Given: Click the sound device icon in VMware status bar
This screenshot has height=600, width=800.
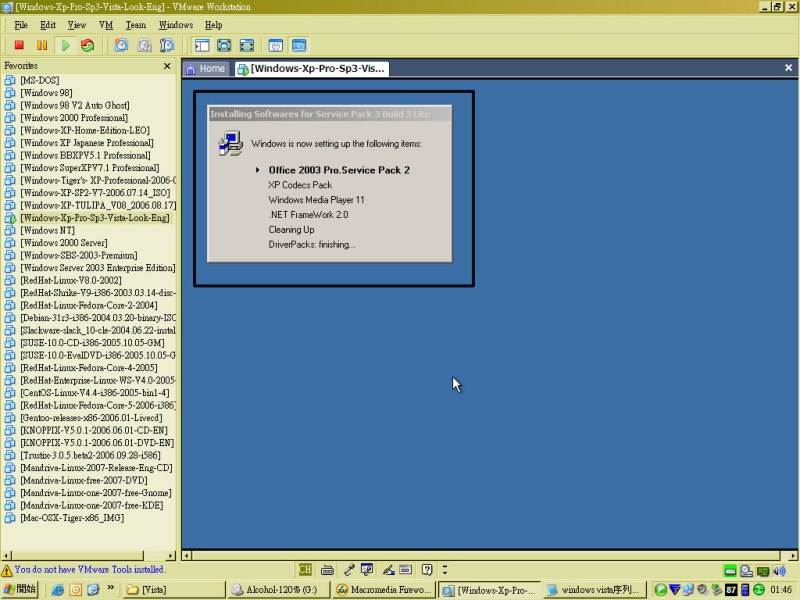Looking at the screenshot, I should coord(779,570).
